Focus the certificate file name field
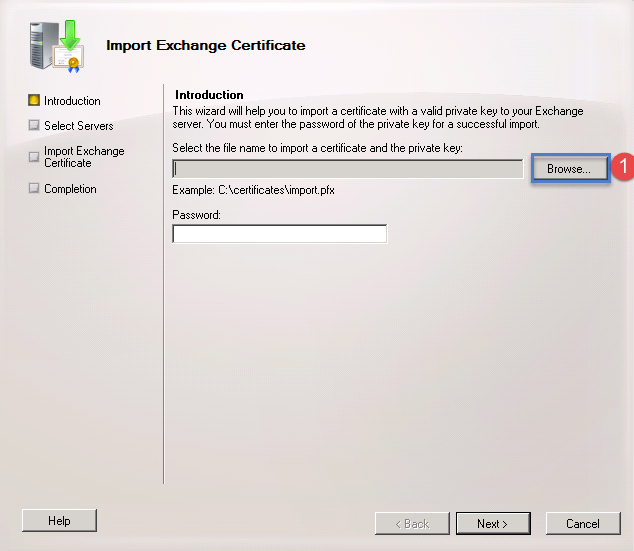The image size is (634, 551). [348, 169]
